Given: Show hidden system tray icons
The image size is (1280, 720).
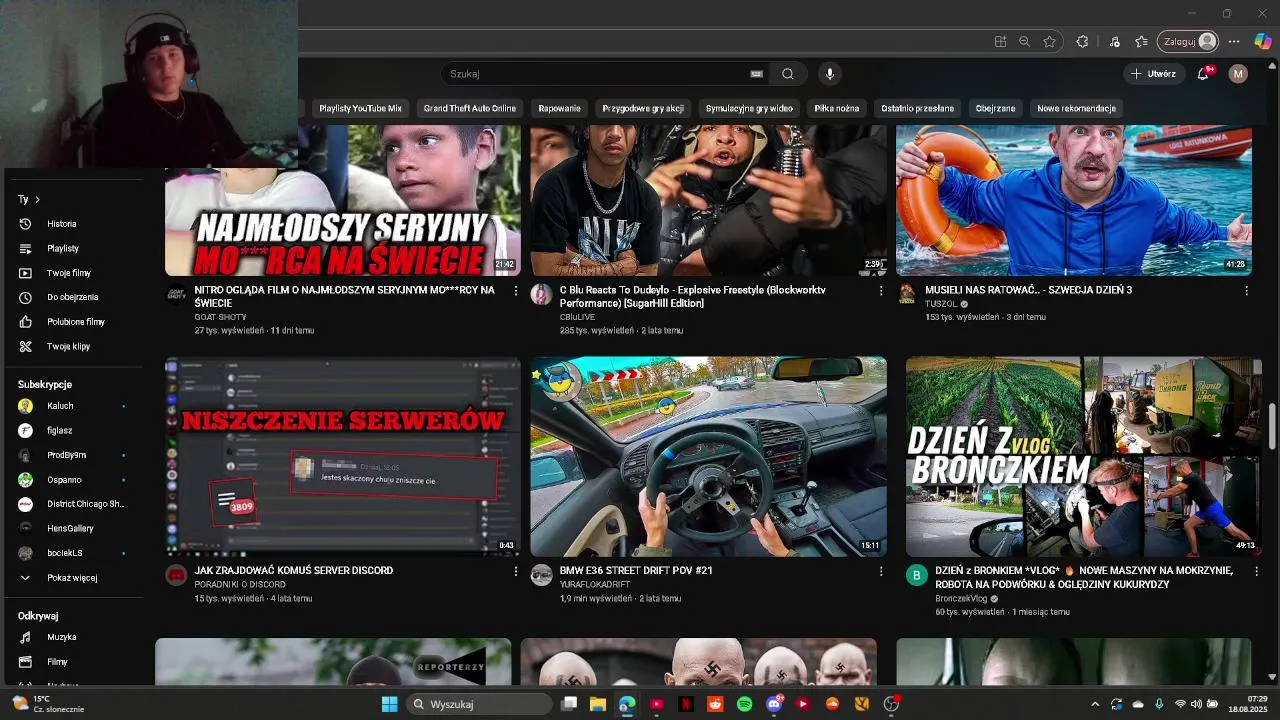Looking at the screenshot, I should click(x=1095, y=704).
